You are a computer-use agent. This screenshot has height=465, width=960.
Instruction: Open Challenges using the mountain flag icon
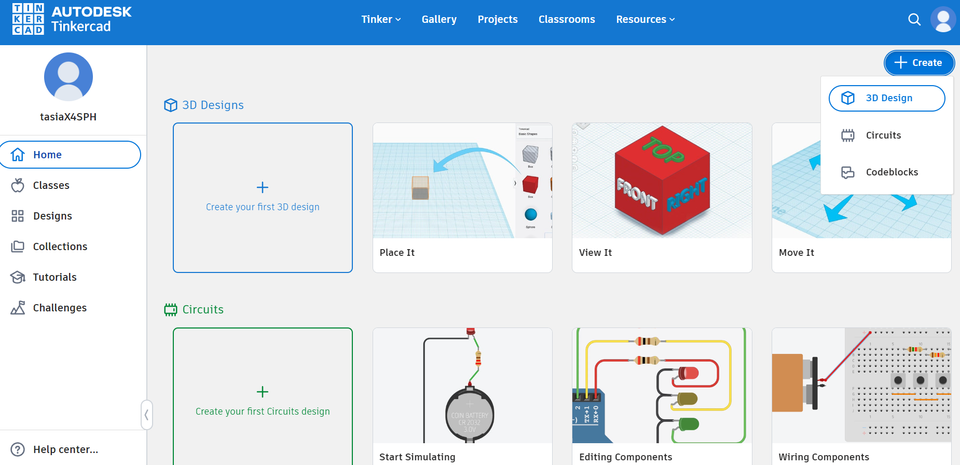pyautogui.click(x=18, y=308)
